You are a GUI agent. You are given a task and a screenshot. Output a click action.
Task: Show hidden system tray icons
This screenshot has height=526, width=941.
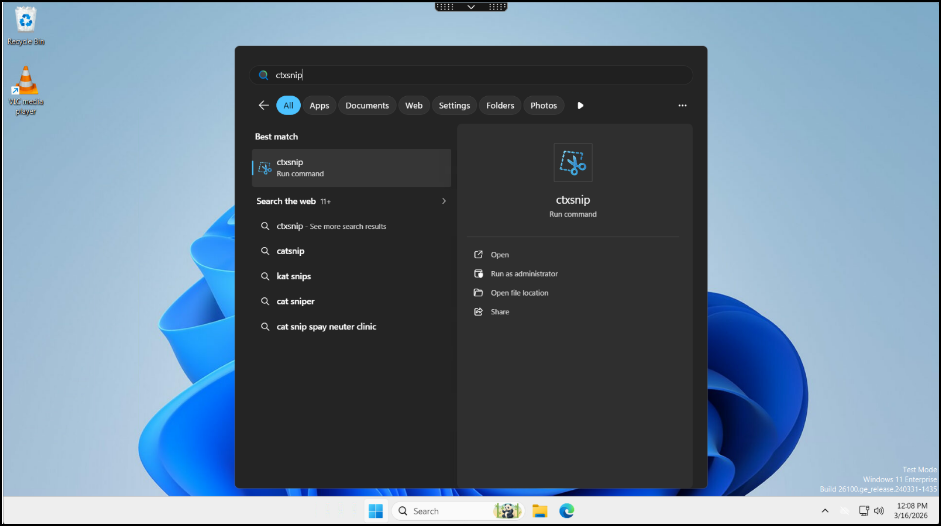coord(825,511)
